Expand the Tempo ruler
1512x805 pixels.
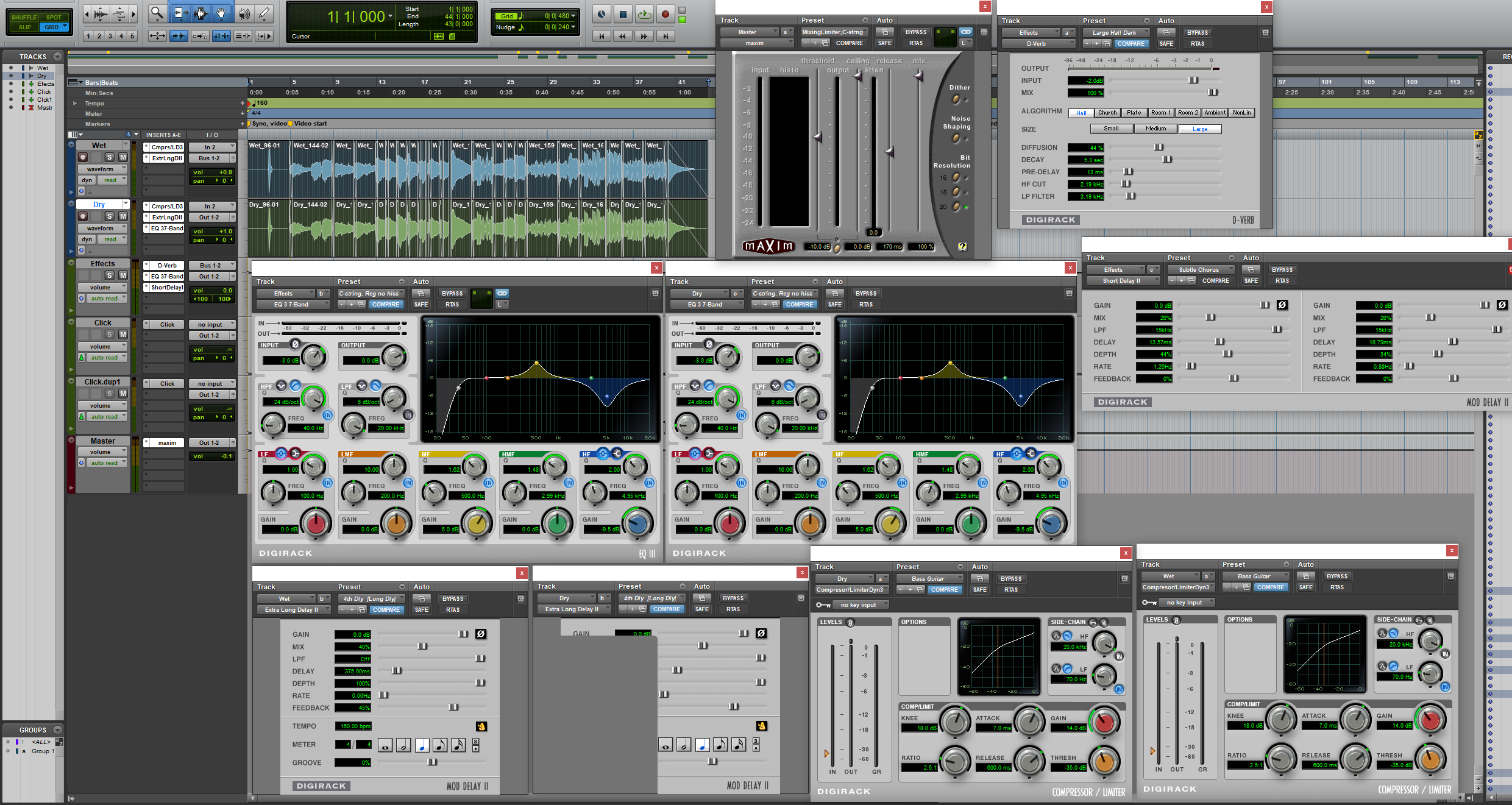(75, 104)
